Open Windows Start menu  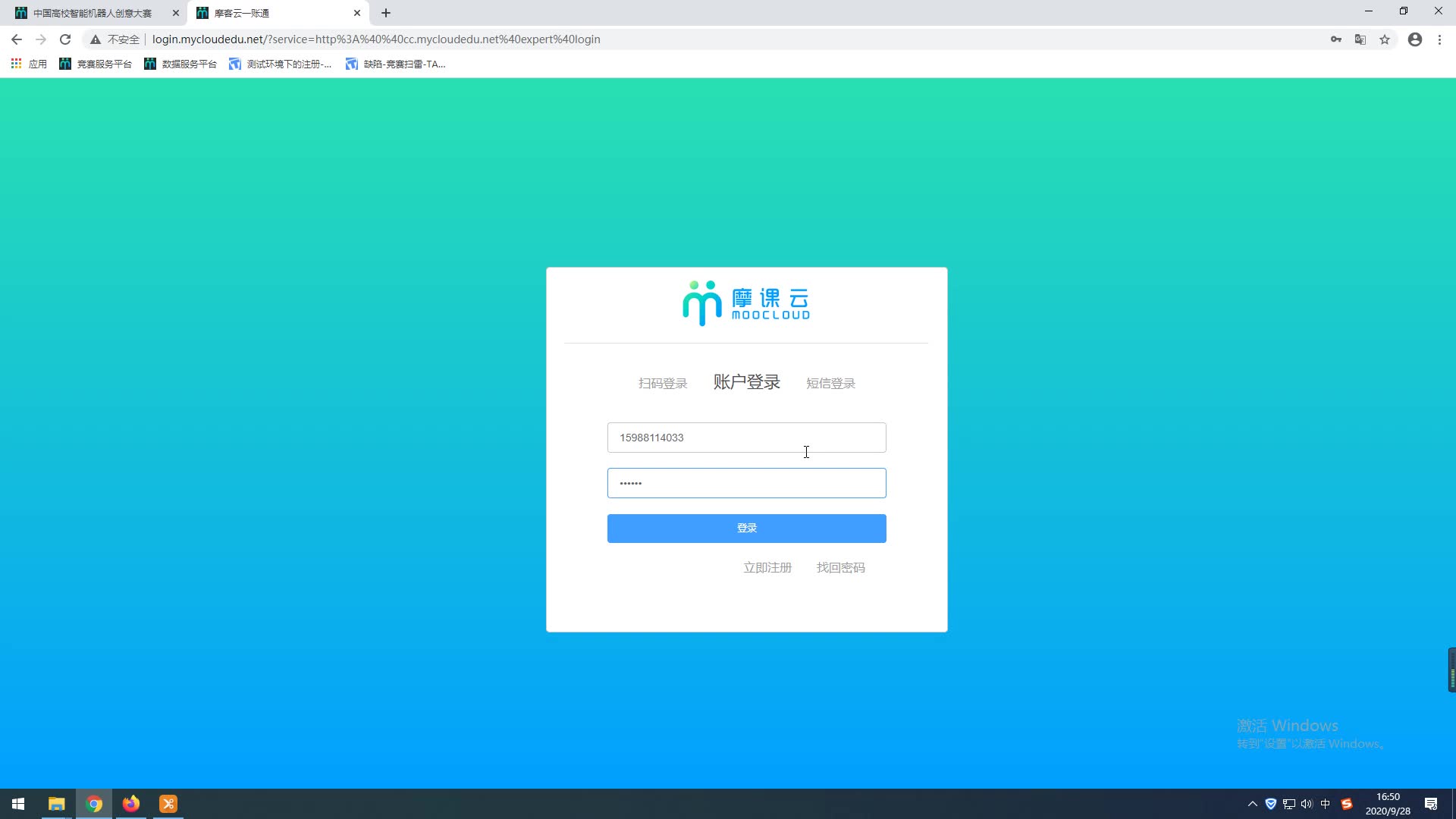click(x=18, y=804)
